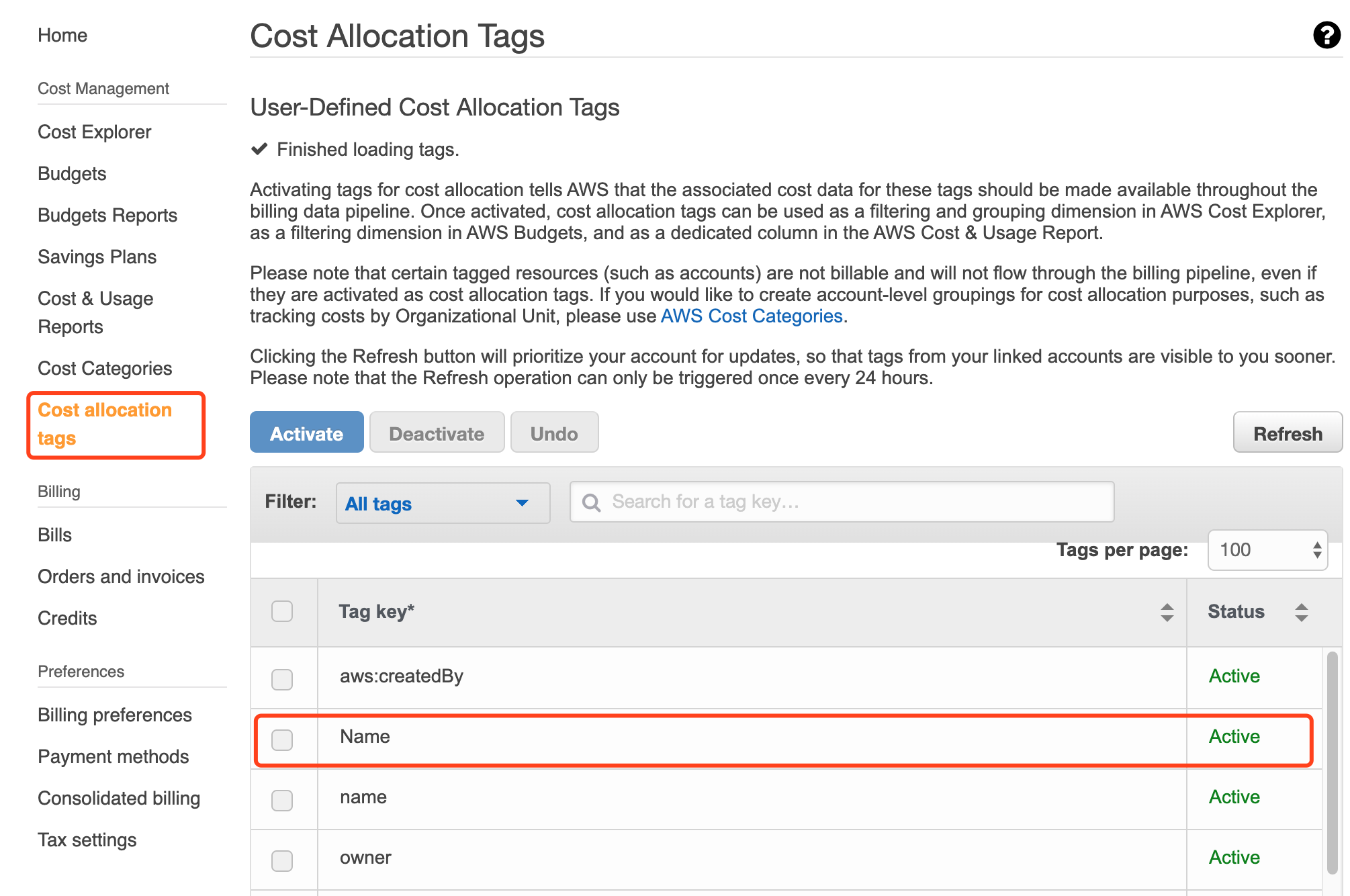Check the Name tag checkbox
Viewport: 1350px width, 896px height.
pyautogui.click(x=282, y=740)
